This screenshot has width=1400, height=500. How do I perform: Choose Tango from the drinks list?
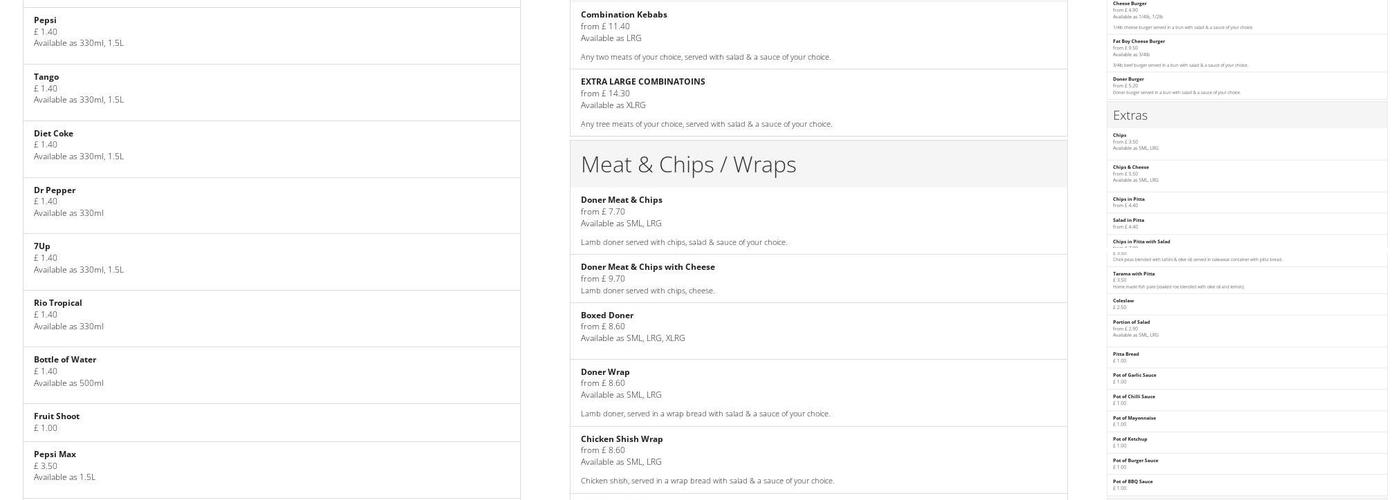[x=46, y=77]
